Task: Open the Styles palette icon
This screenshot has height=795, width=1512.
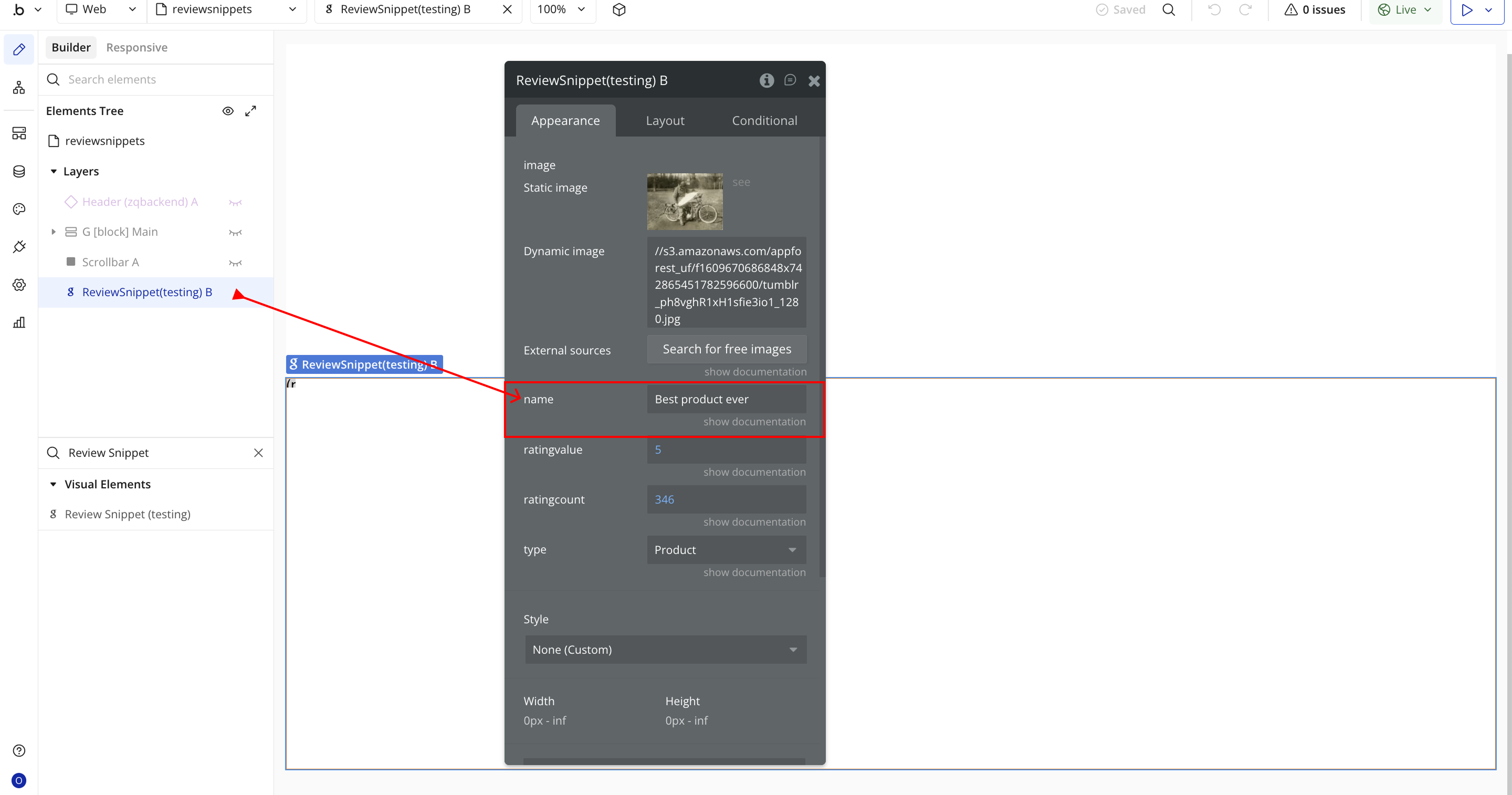Action: (x=19, y=209)
